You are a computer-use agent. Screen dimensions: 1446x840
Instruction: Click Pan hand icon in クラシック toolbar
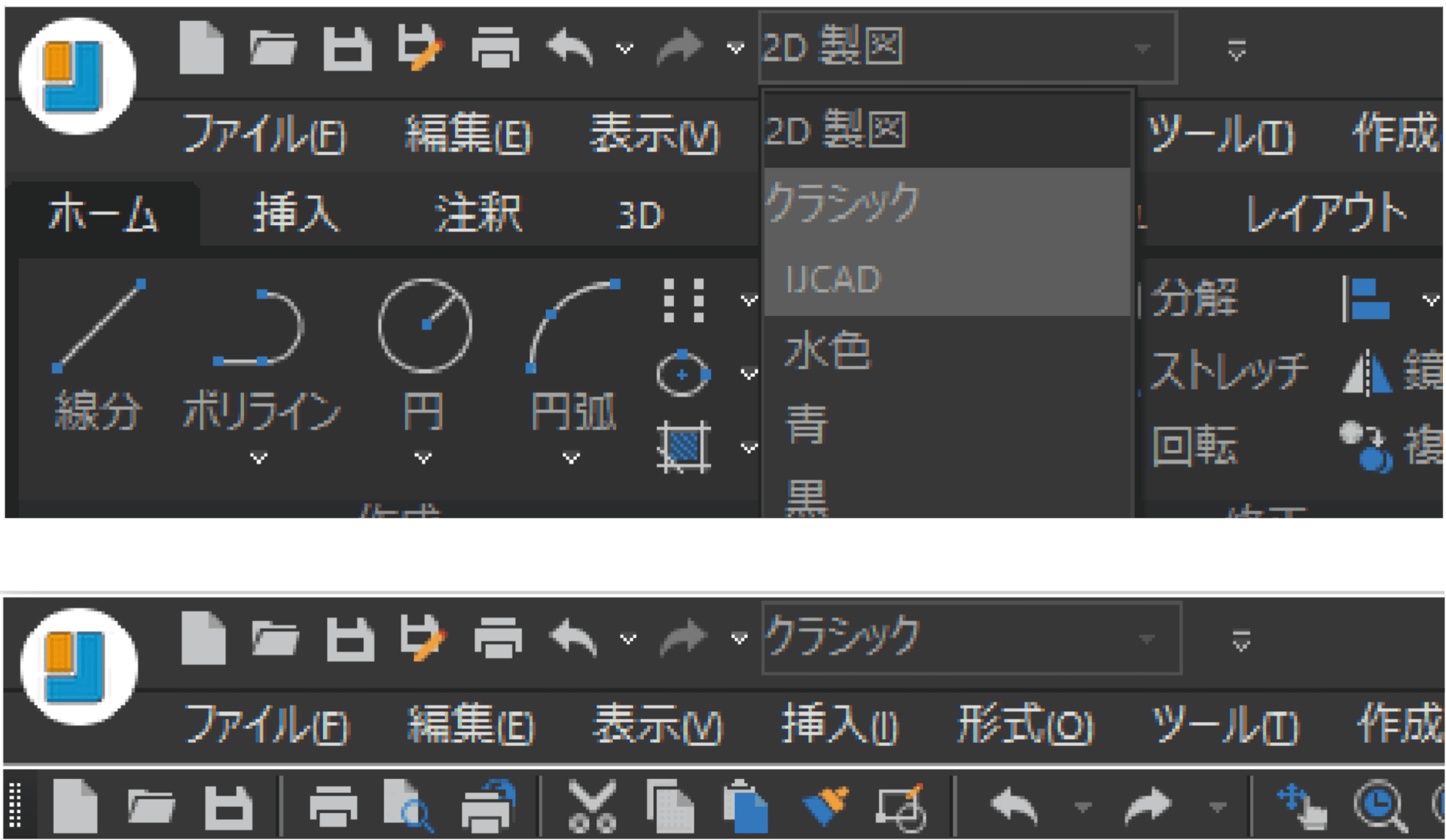point(1303,806)
